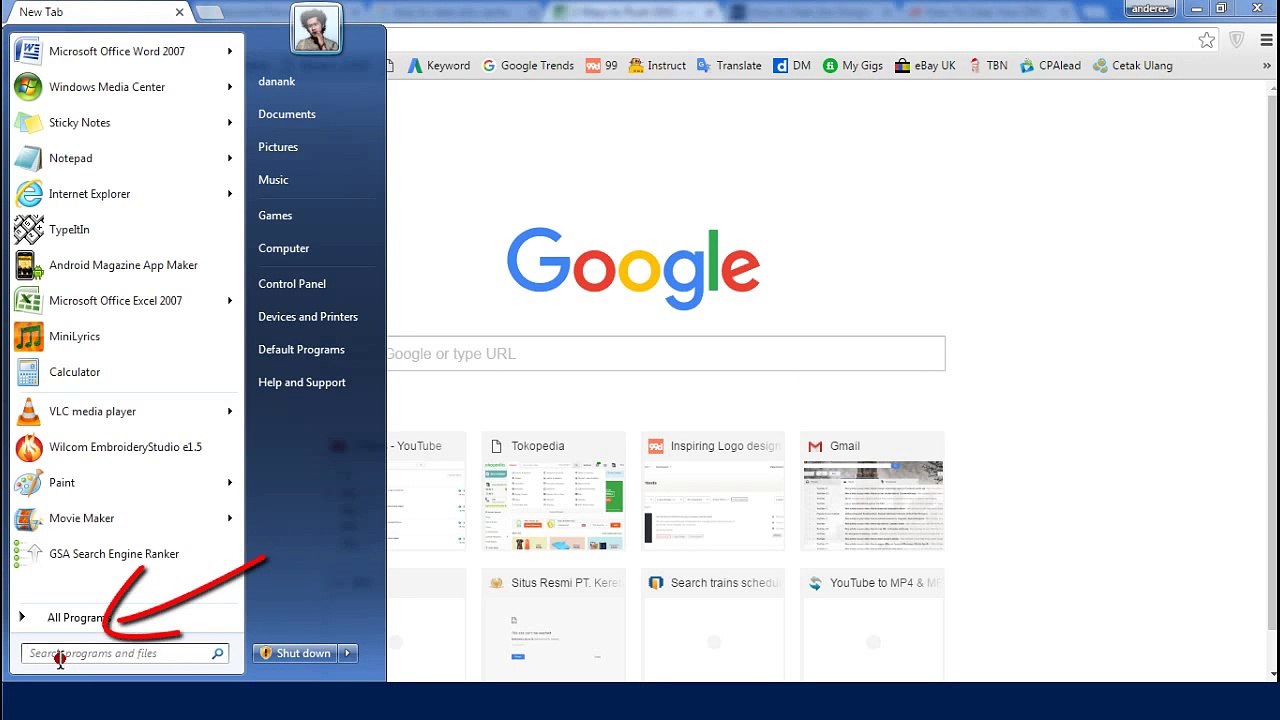Expand the Movie Maker jump list arrow
The width and height of the screenshot is (1280, 720).
pyautogui.click(x=230, y=518)
